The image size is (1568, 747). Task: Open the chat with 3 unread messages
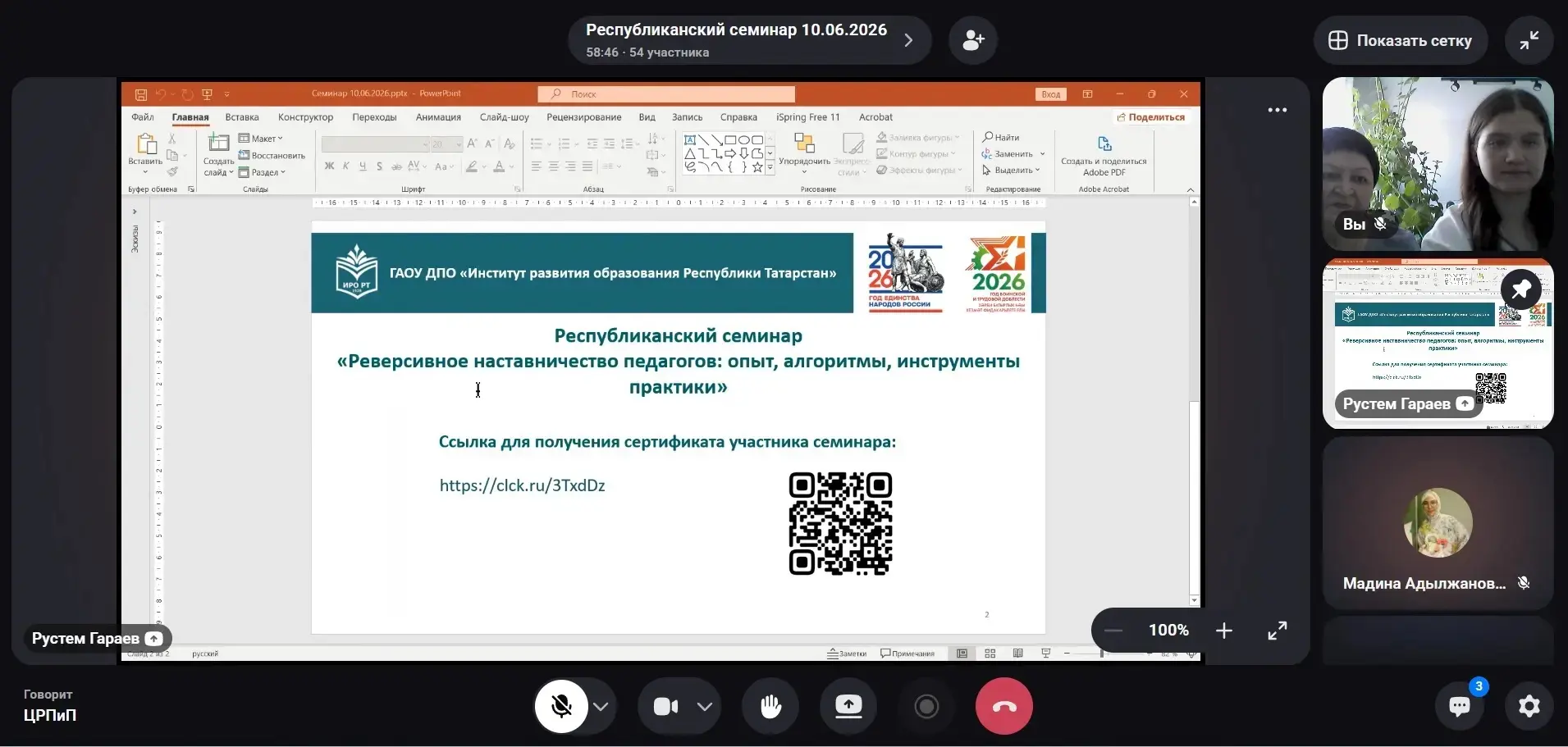pos(1460,706)
